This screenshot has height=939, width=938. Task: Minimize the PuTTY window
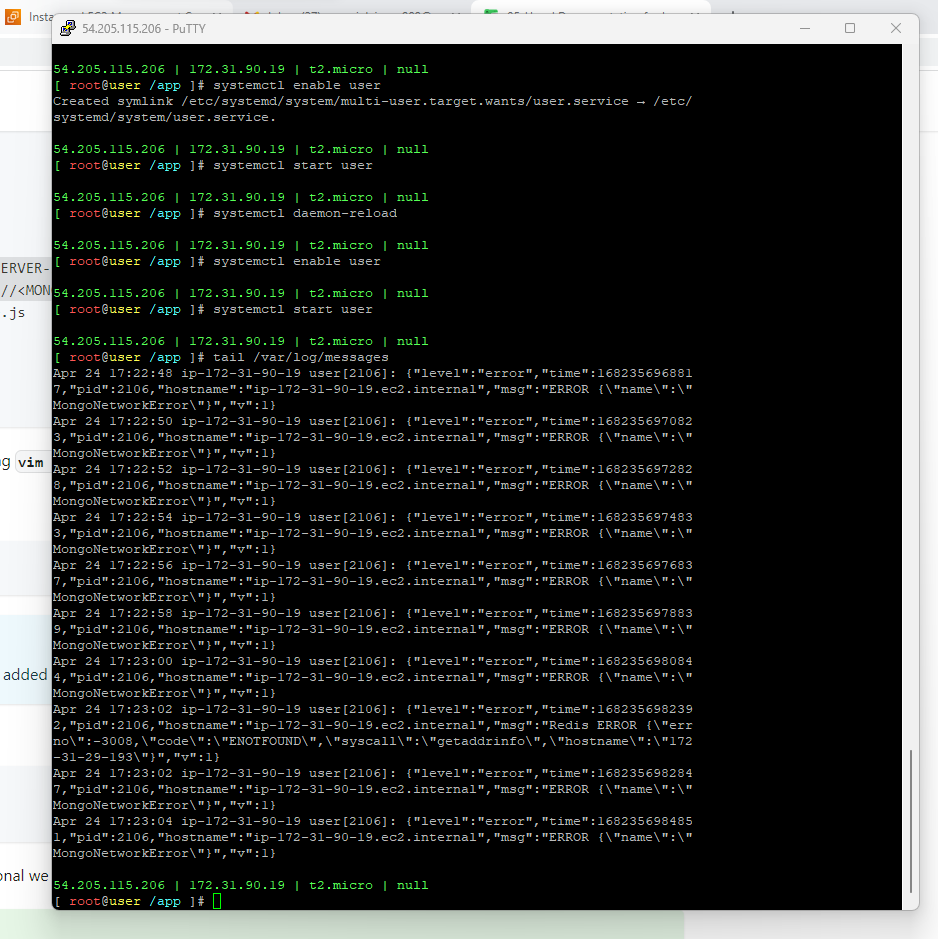[804, 29]
